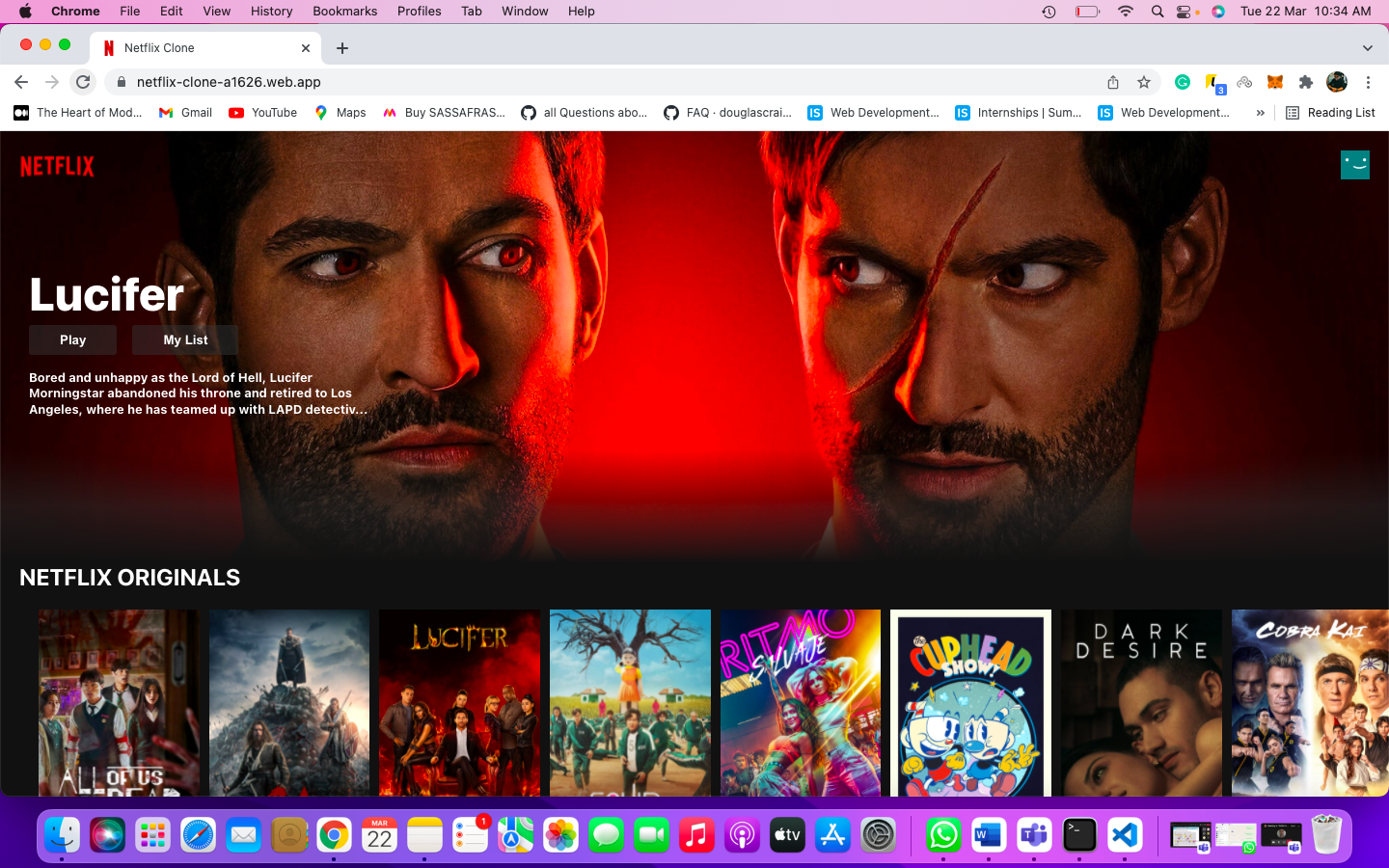Reload the Netflix Clone page
Image resolution: width=1389 pixels, height=868 pixels.
coord(83,82)
